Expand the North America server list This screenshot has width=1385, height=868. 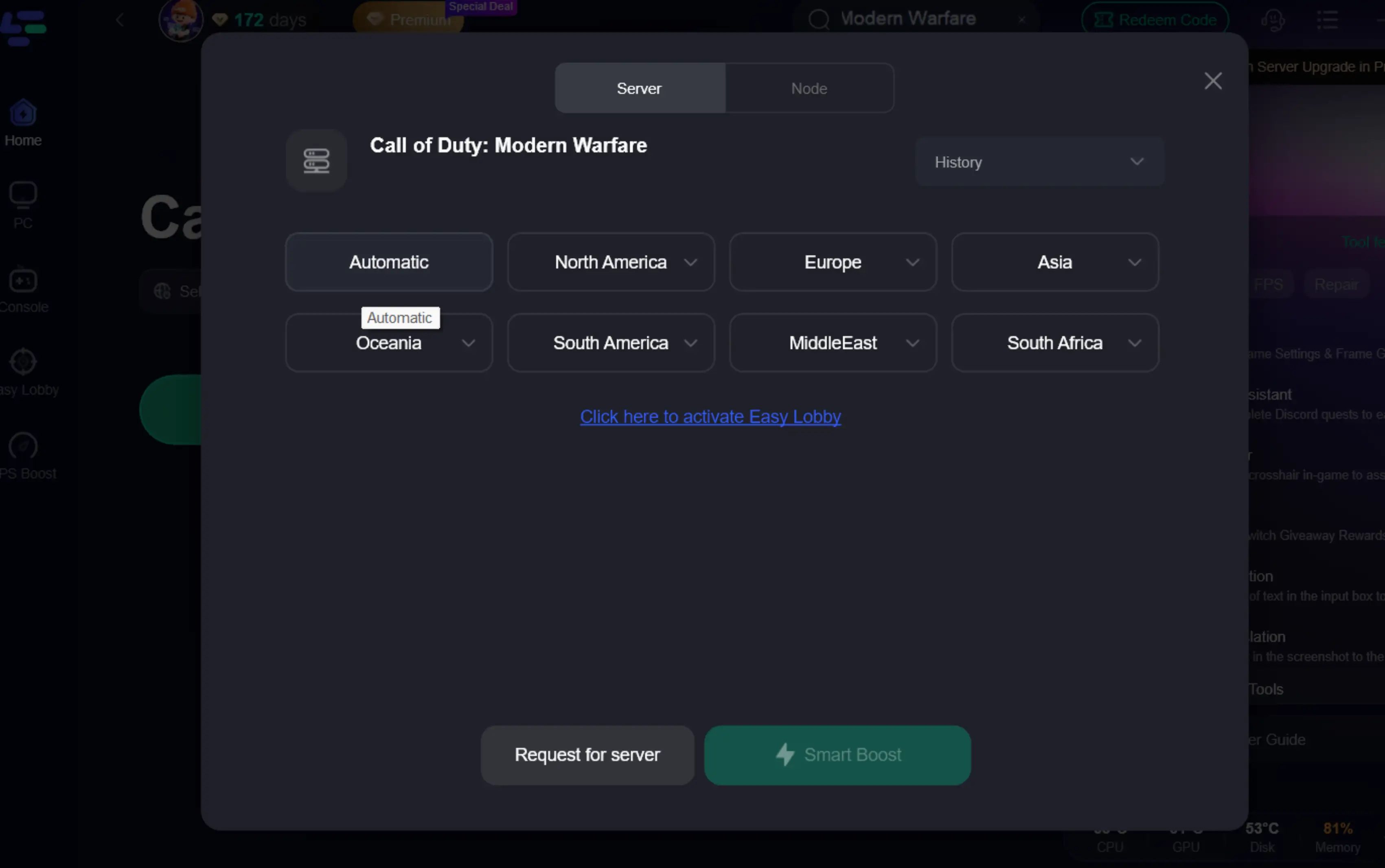click(x=611, y=262)
